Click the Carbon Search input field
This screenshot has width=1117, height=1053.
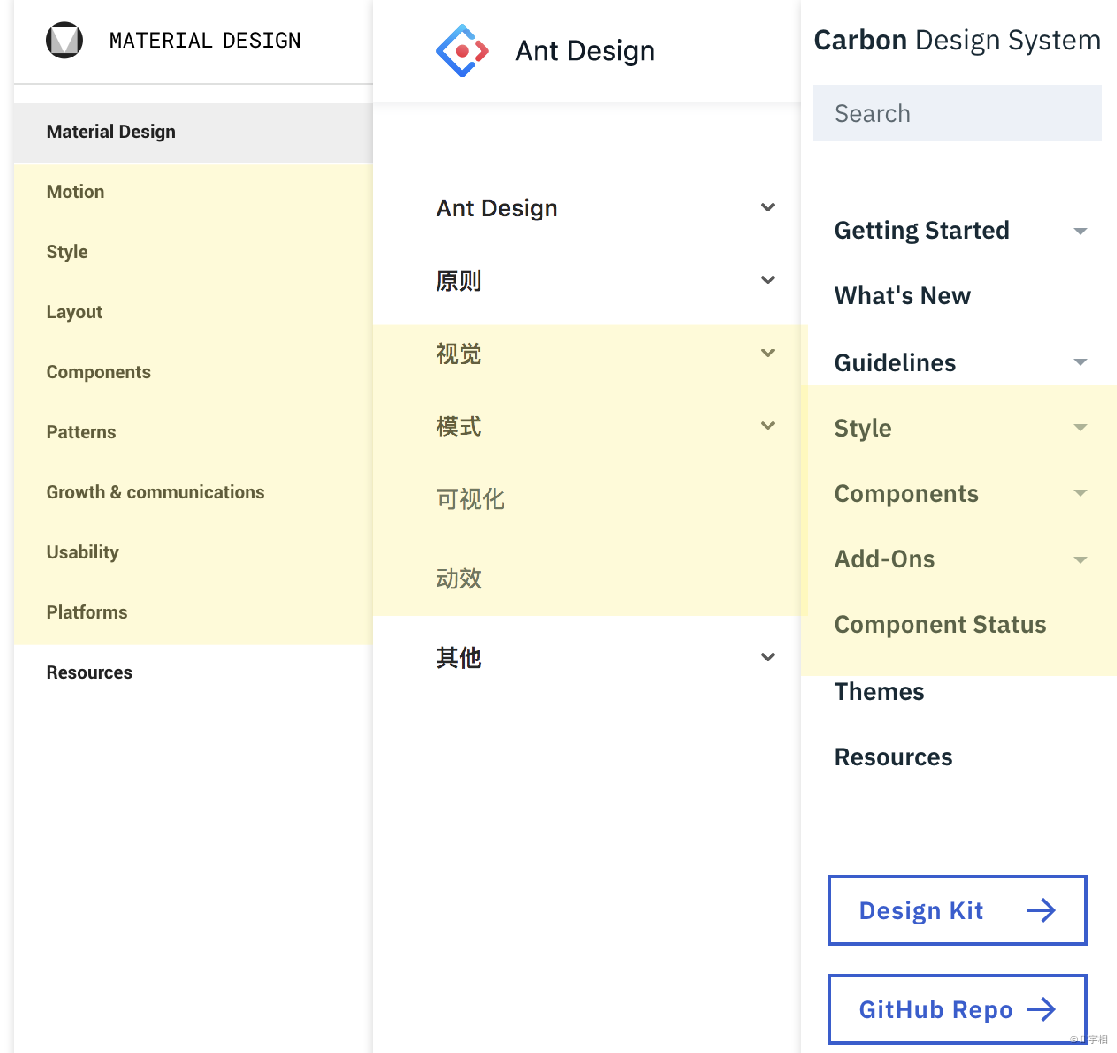(x=957, y=113)
